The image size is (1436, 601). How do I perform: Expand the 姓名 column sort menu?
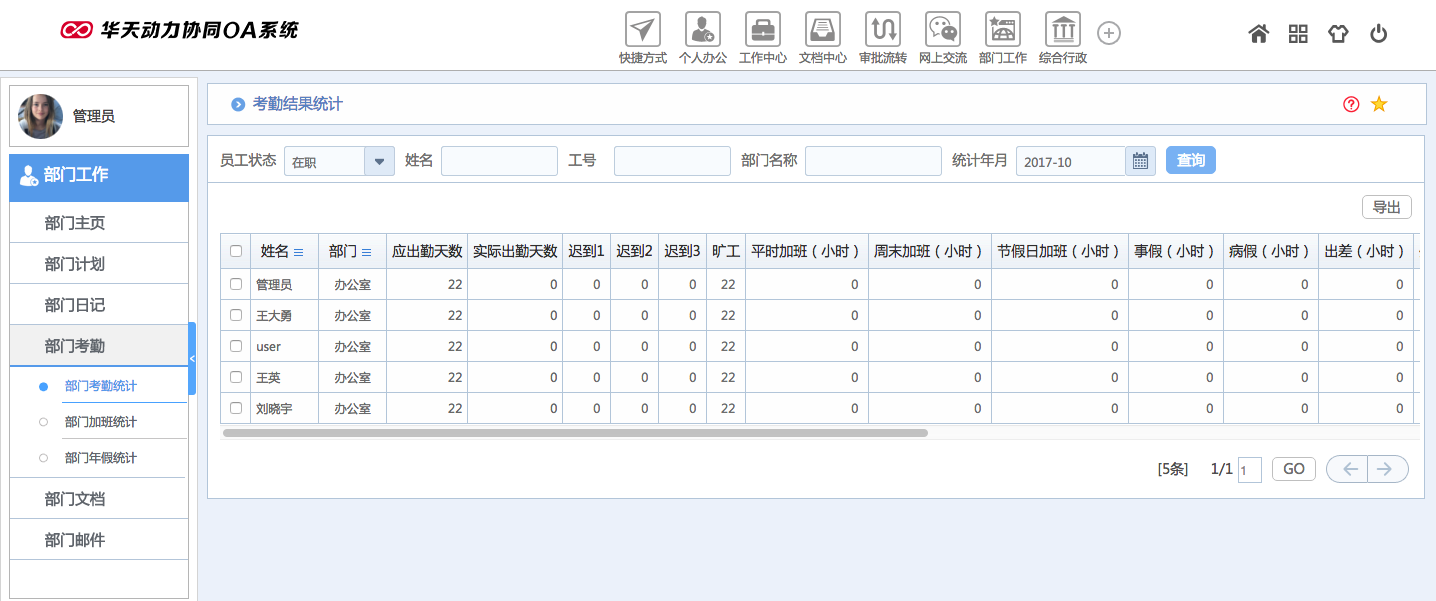(300, 252)
